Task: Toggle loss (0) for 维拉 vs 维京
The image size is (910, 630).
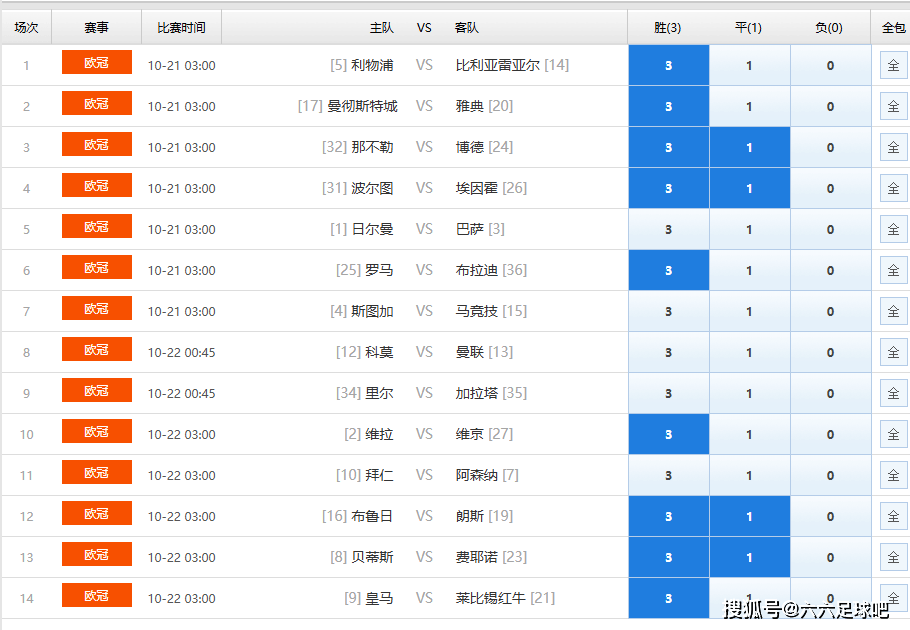Action: pos(830,435)
